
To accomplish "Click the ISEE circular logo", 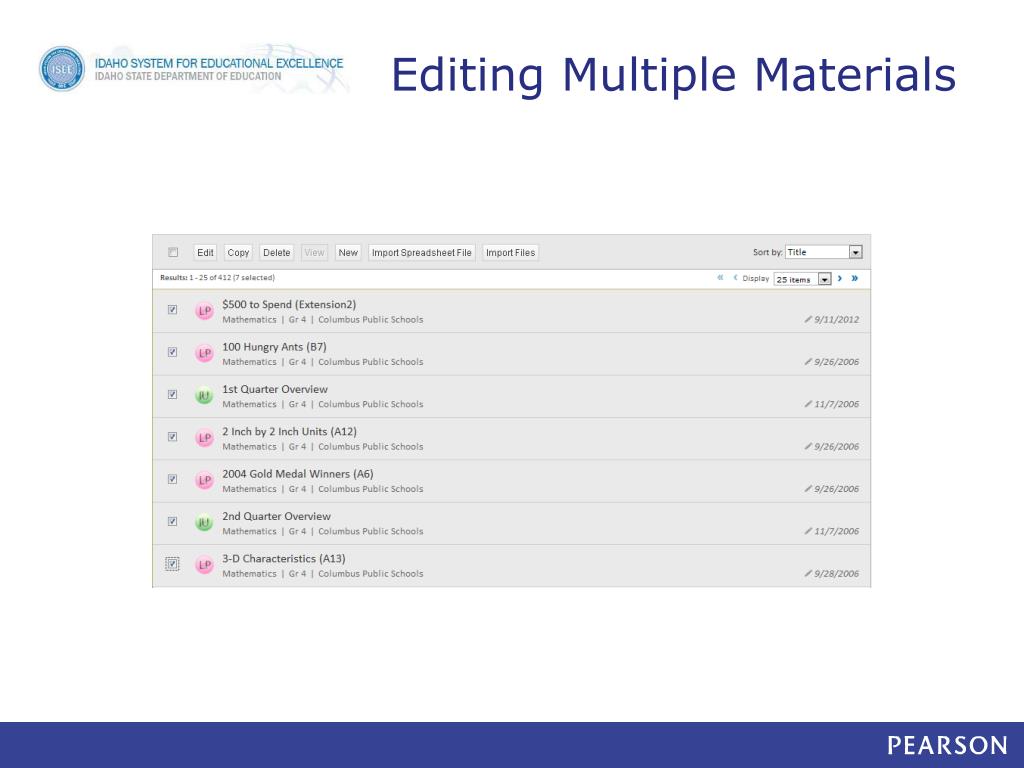I will (x=62, y=69).
